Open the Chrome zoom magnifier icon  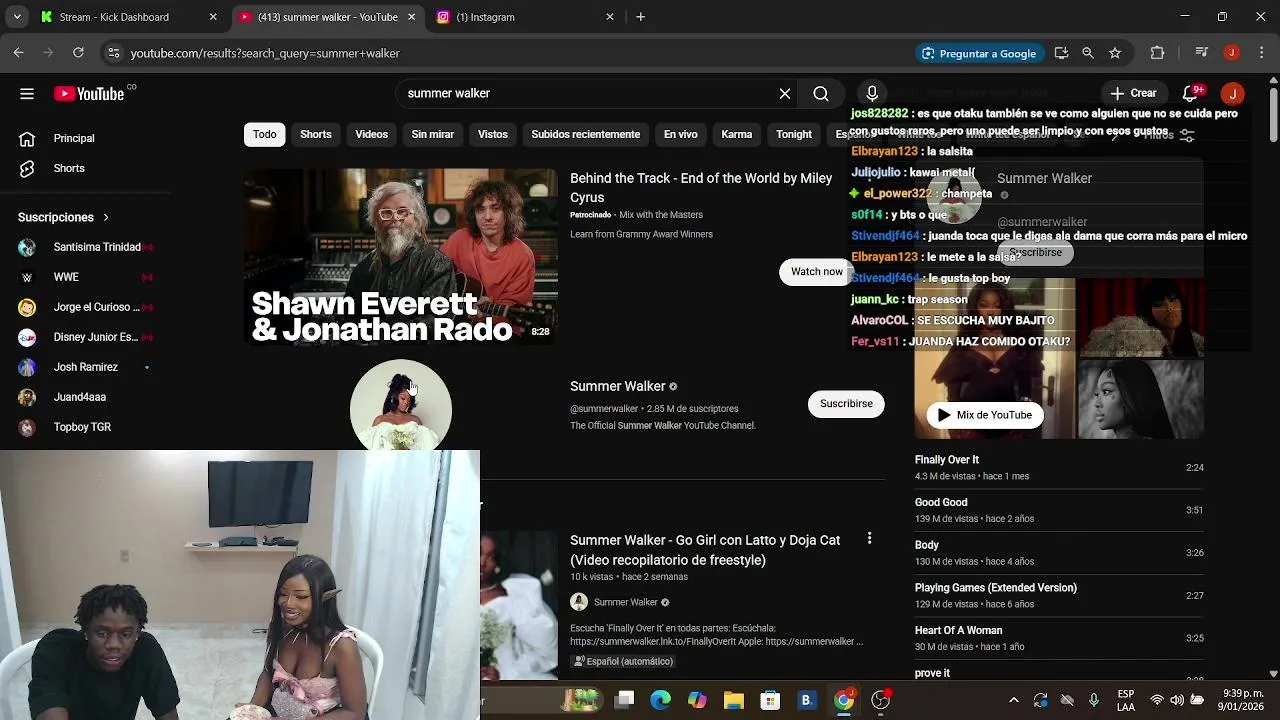point(1088,53)
